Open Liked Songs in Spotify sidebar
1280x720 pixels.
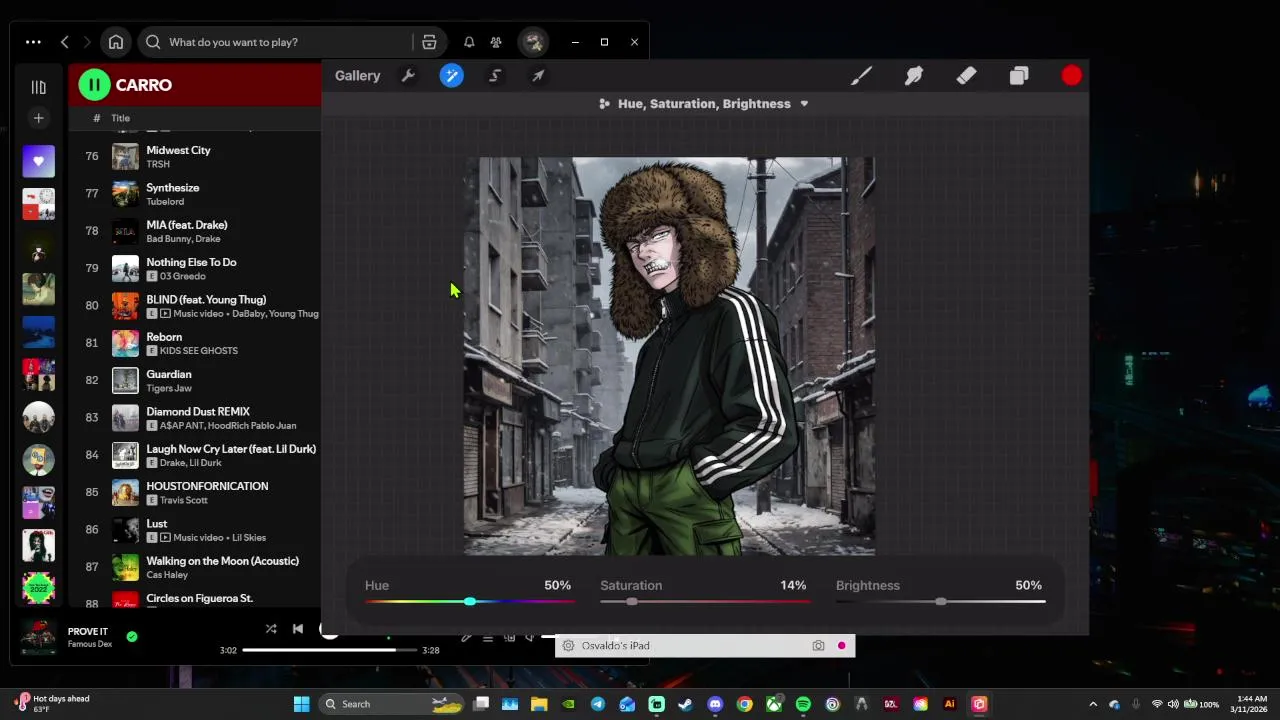click(38, 161)
